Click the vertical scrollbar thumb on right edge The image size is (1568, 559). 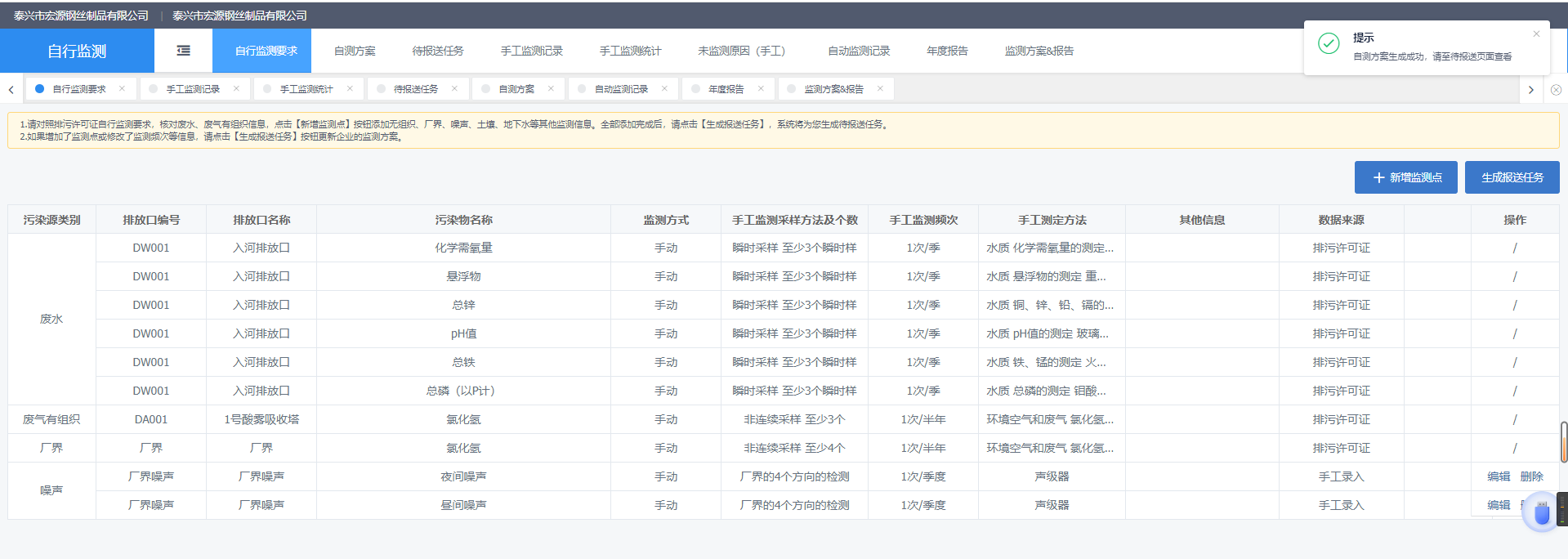pyautogui.click(x=1563, y=441)
